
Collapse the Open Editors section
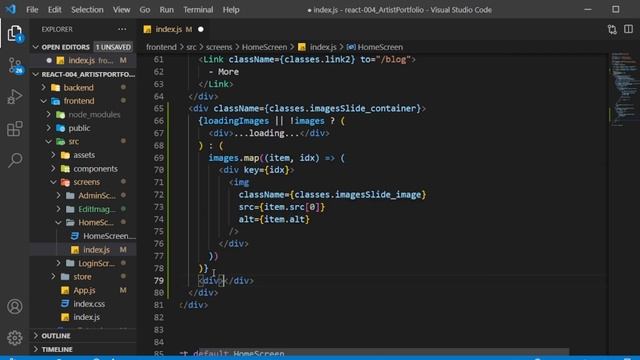pyautogui.click(x=36, y=47)
